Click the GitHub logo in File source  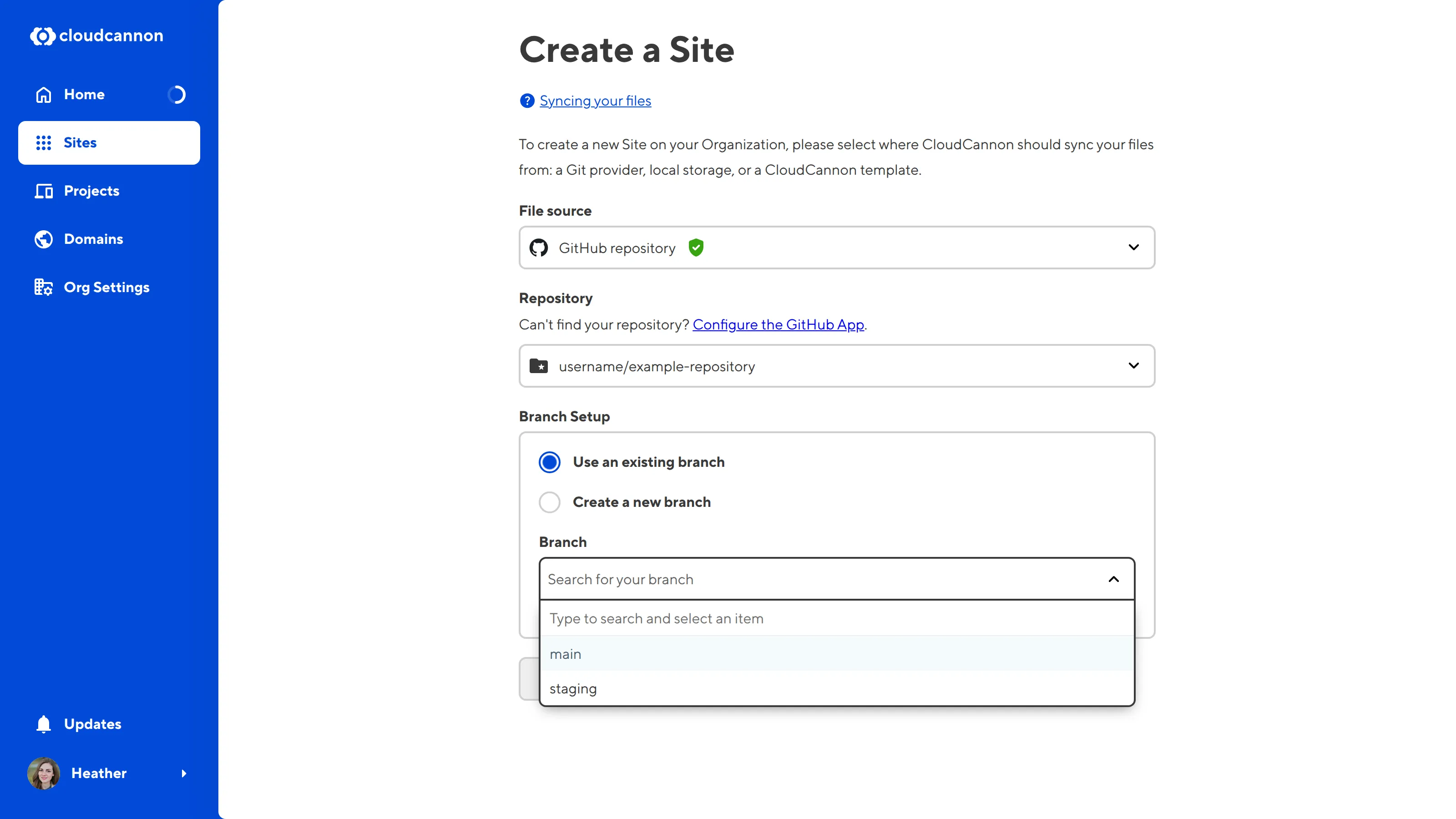(539, 248)
